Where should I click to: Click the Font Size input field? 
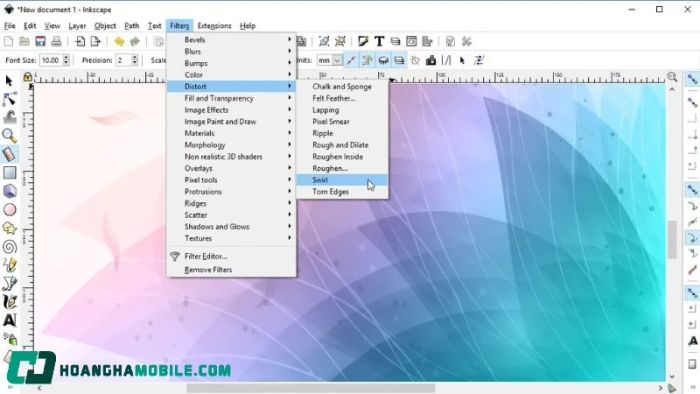(x=51, y=60)
